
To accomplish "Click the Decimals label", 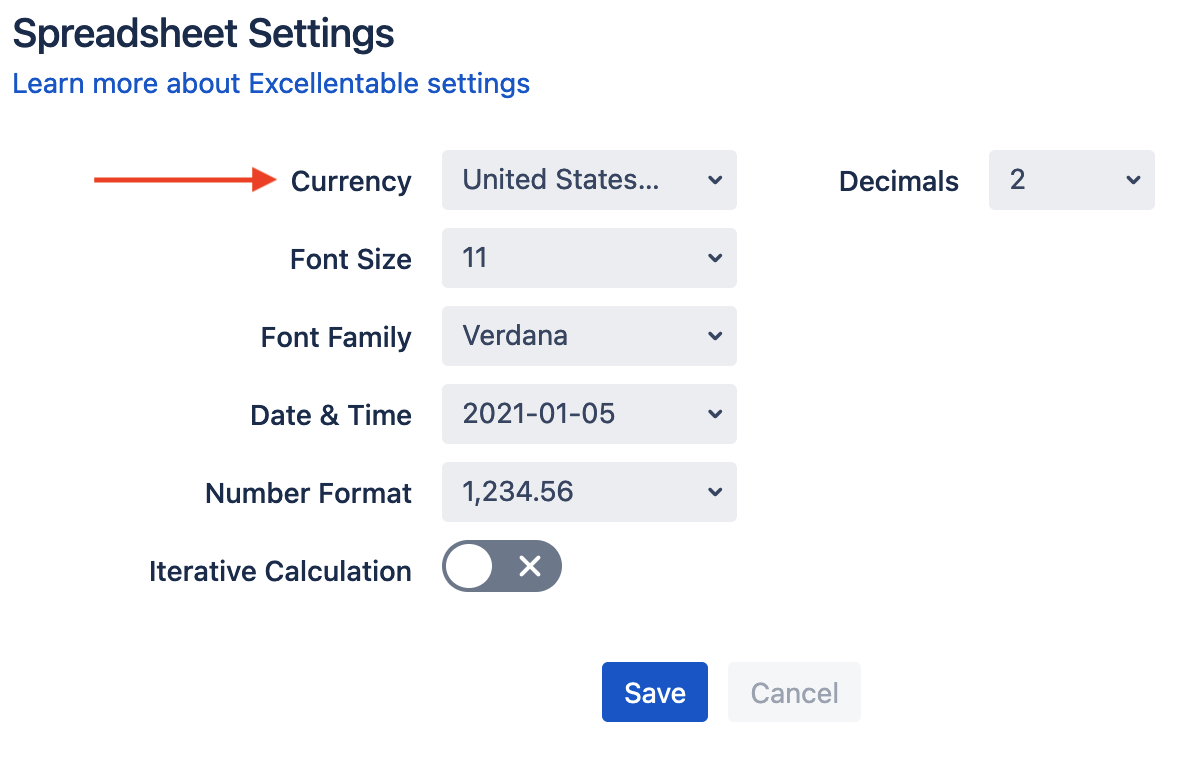I will [899, 182].
